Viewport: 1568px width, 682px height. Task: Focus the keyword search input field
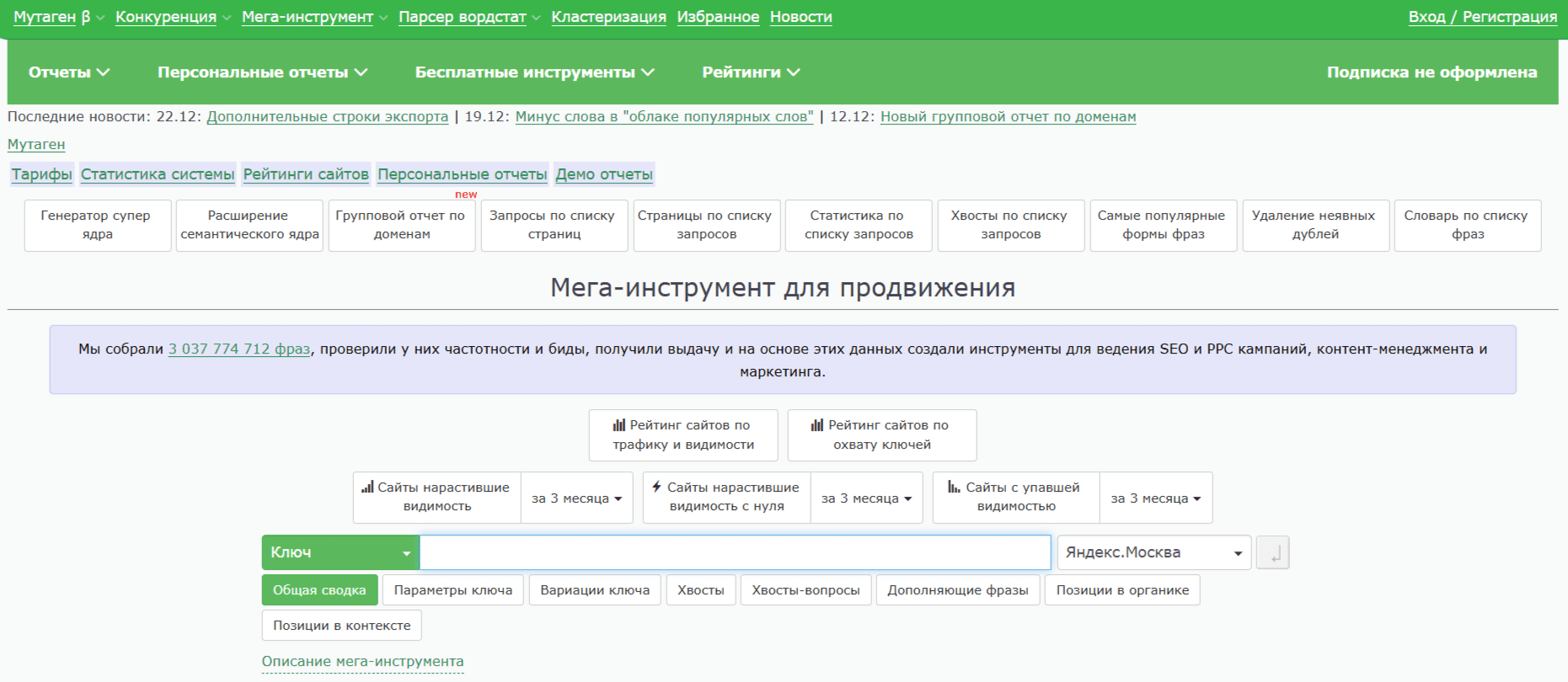[735, 552]
